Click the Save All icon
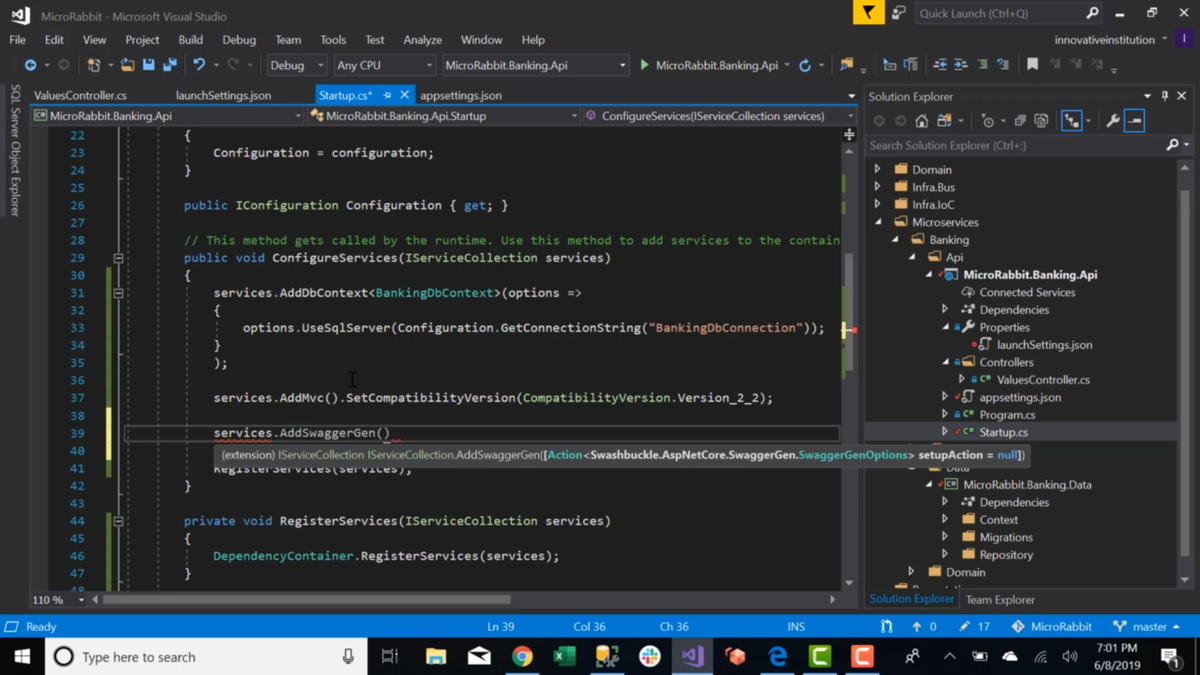This screenshot has height=675, width=1200. pyautogui.click(x=170, y=65)
